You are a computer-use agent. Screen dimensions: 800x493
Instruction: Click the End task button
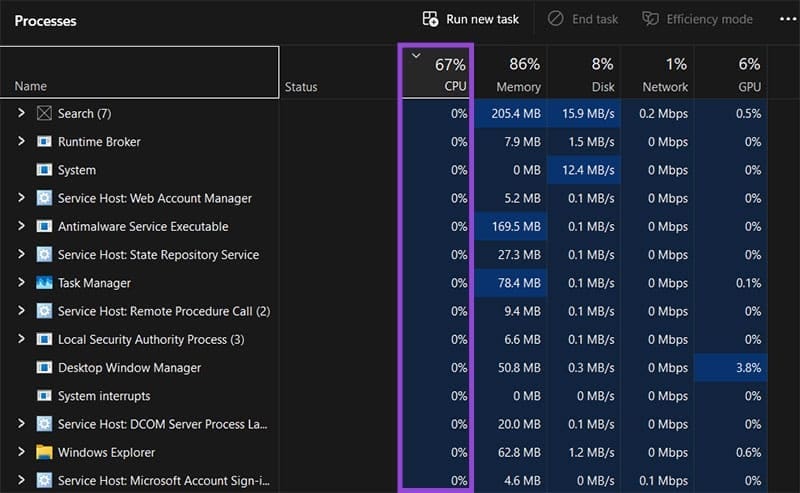[584, 19]
